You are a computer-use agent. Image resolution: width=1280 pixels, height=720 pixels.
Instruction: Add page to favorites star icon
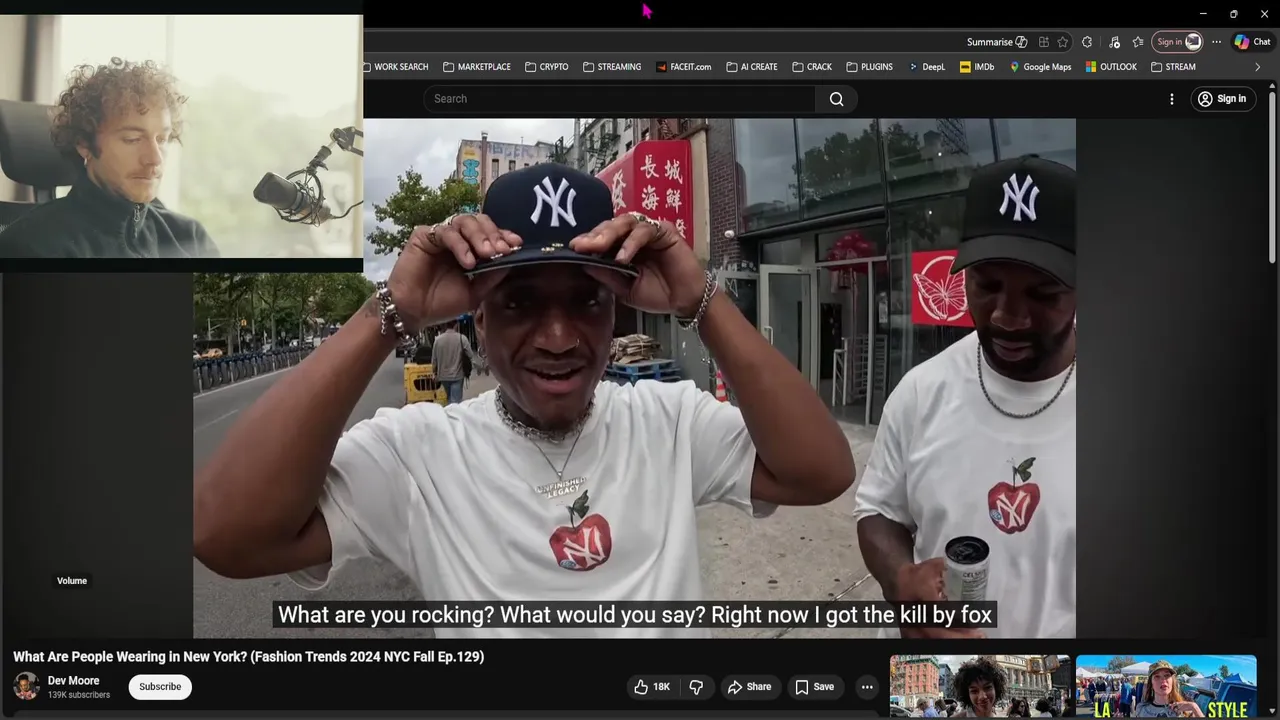(1062, 42)
